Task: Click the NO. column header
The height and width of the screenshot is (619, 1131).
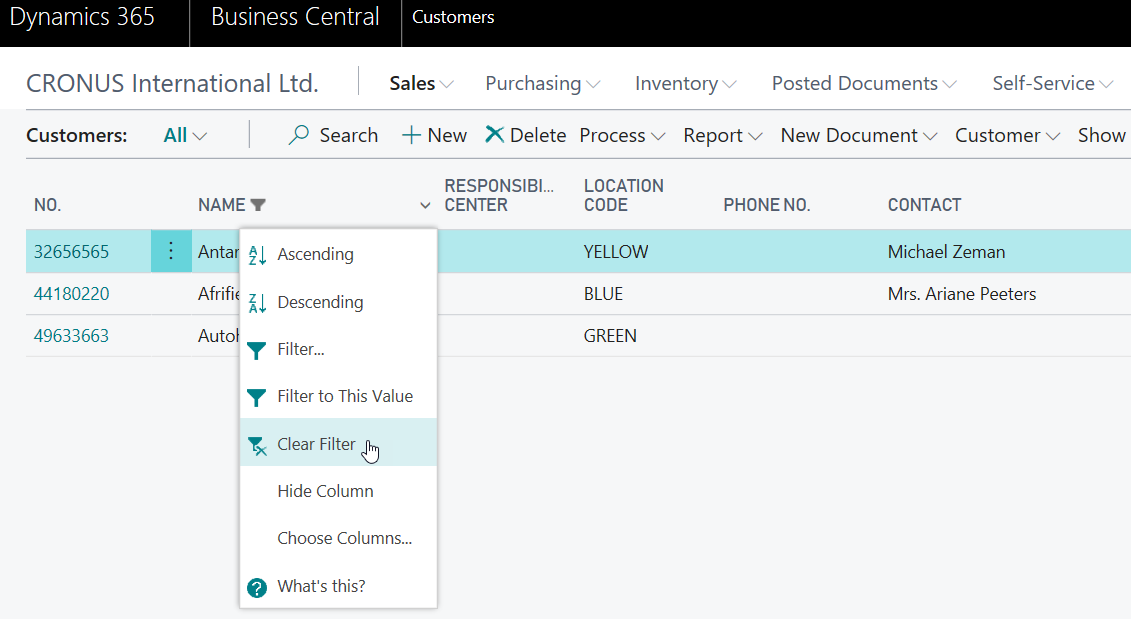Action: [48, 205]
